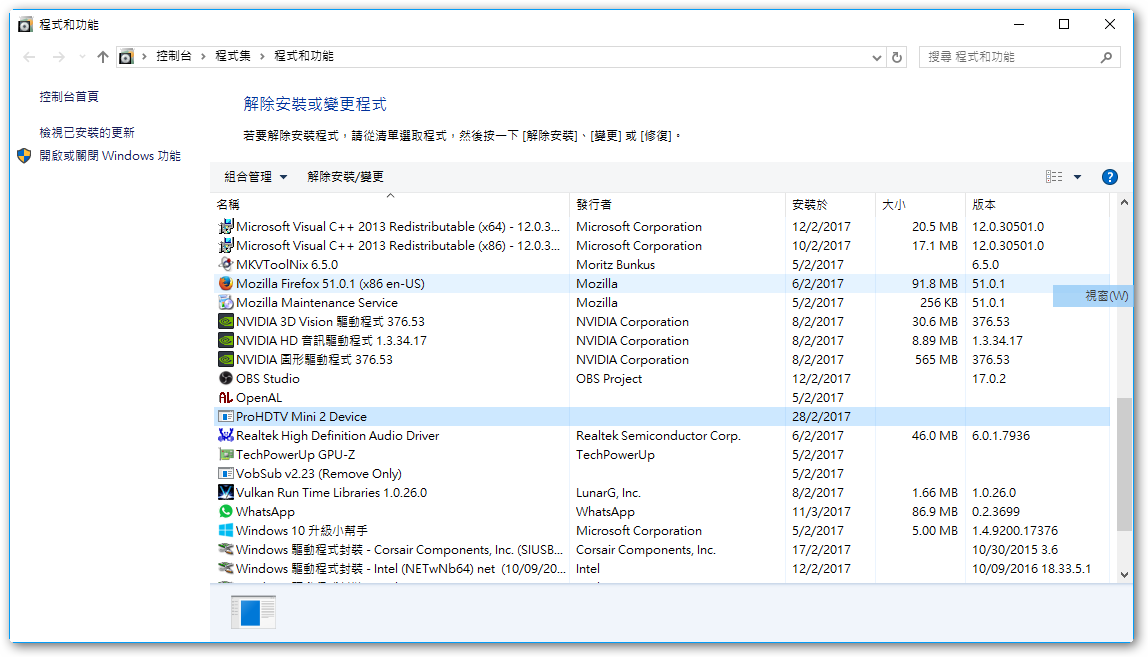Click the Realtek High Definition Audio icon
The height and width of the screenshot is (657, 1148).
pos(226,436)
